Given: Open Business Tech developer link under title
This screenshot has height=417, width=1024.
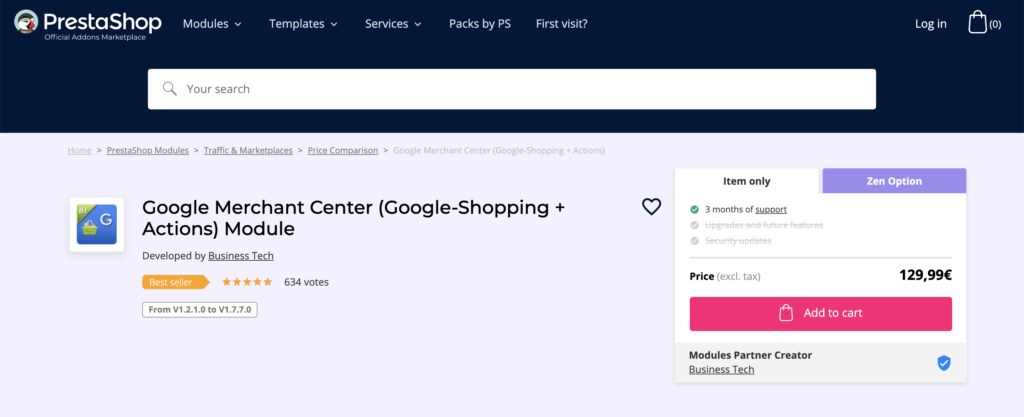Looking at the screenshot, I should [241, 256].
